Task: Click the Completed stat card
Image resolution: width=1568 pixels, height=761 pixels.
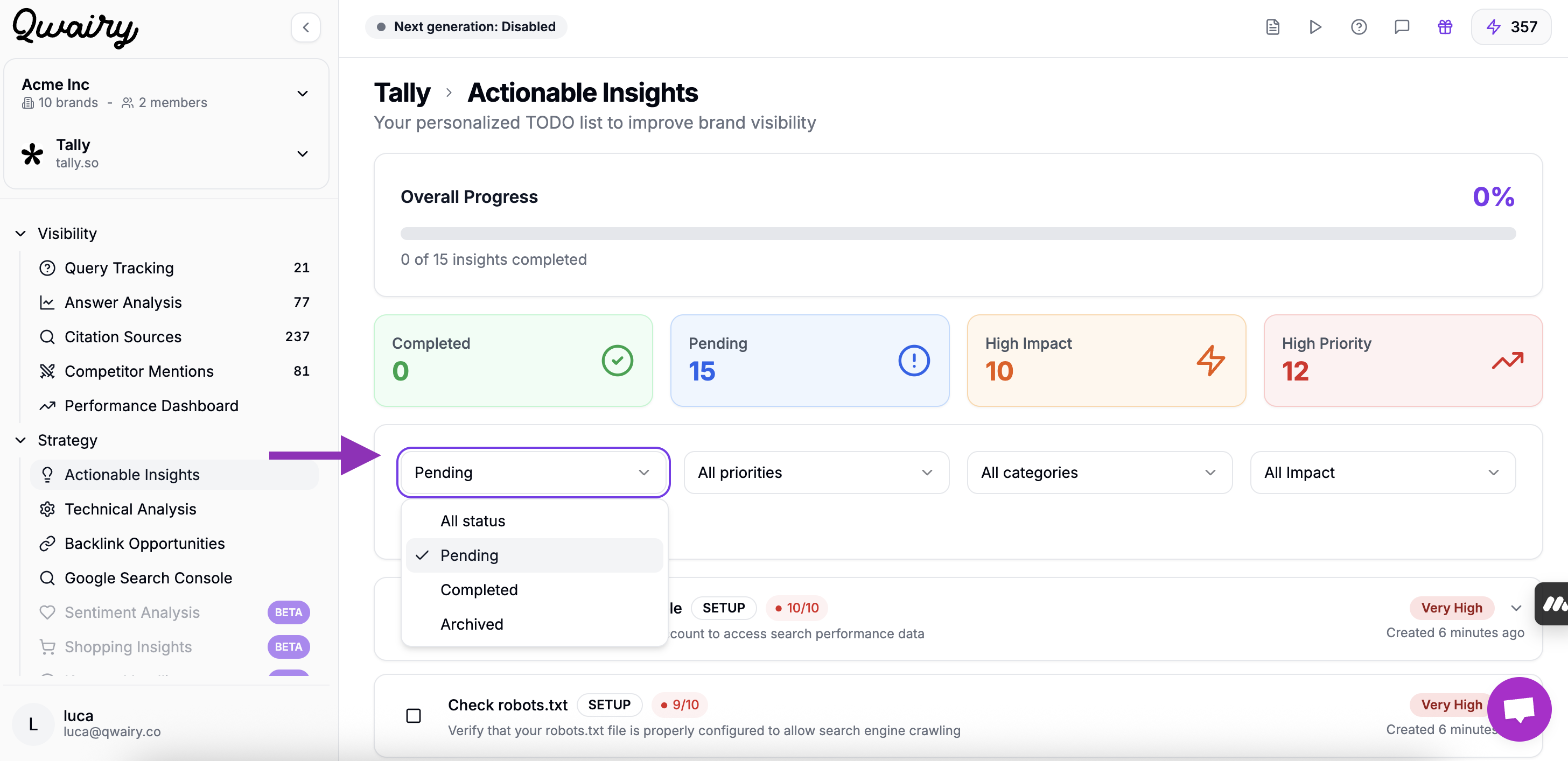Action: (x=513, y=361)
